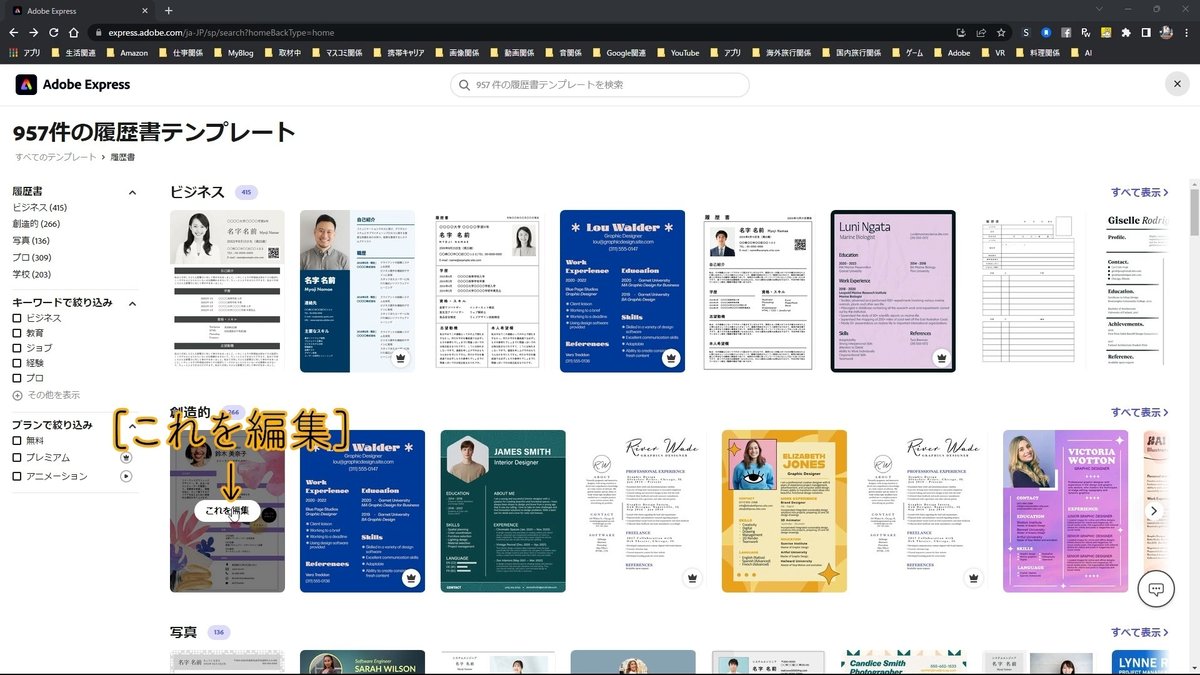Check the プロ keyword filter
Viewport: 1200px width, 675px height.
pyautogui.click(x=17, y=378)
